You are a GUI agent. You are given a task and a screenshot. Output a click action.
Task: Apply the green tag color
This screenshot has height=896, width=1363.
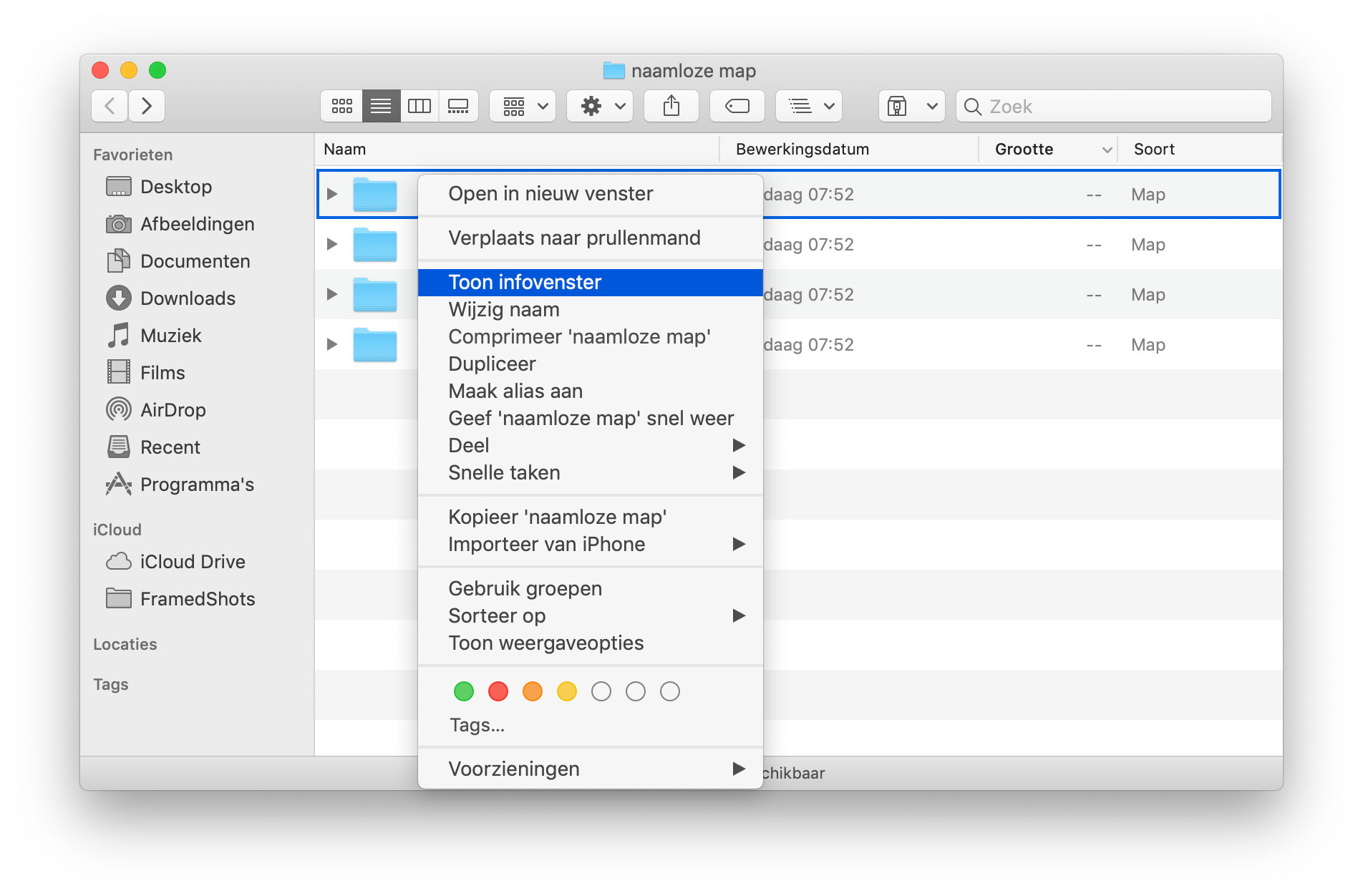coord(464,691)
